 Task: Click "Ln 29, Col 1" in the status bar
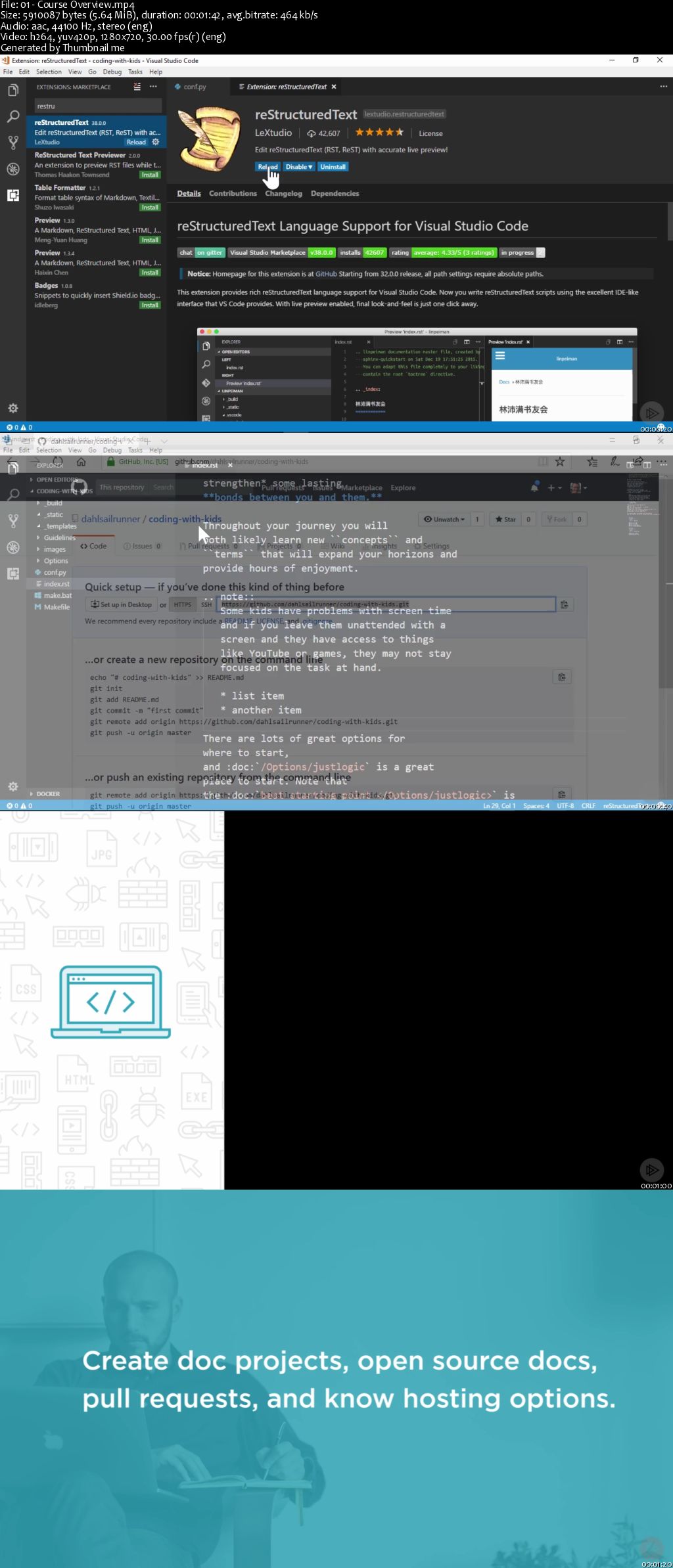499,806
